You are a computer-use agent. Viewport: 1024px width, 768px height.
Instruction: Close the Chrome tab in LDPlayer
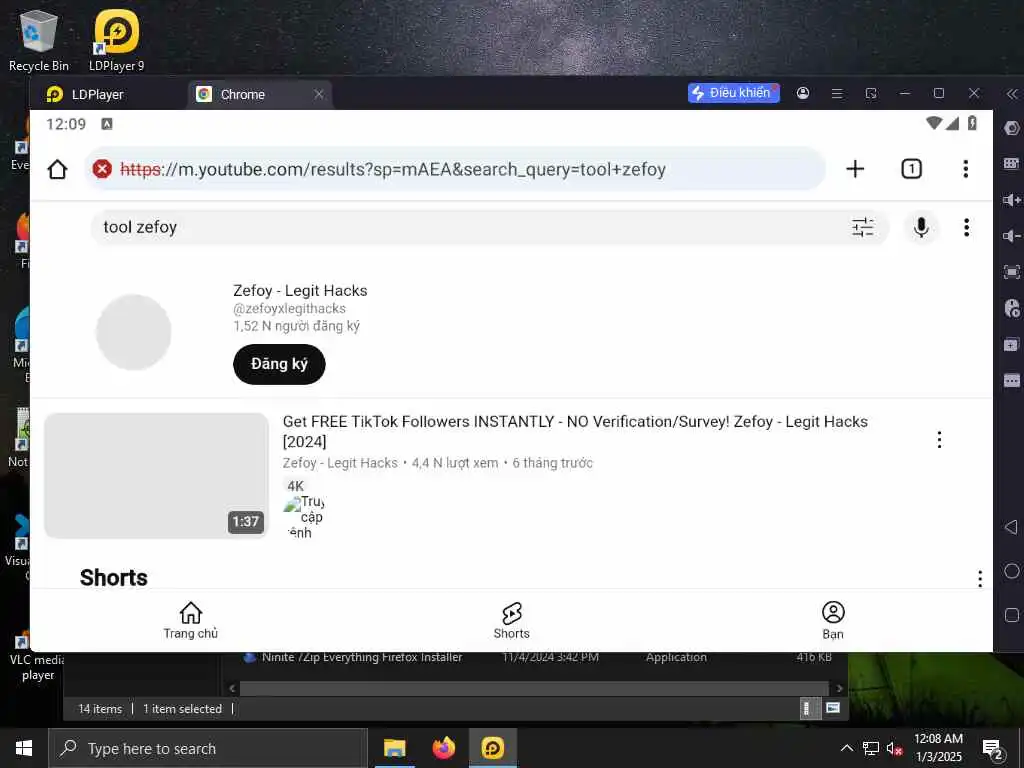(319, 95)
